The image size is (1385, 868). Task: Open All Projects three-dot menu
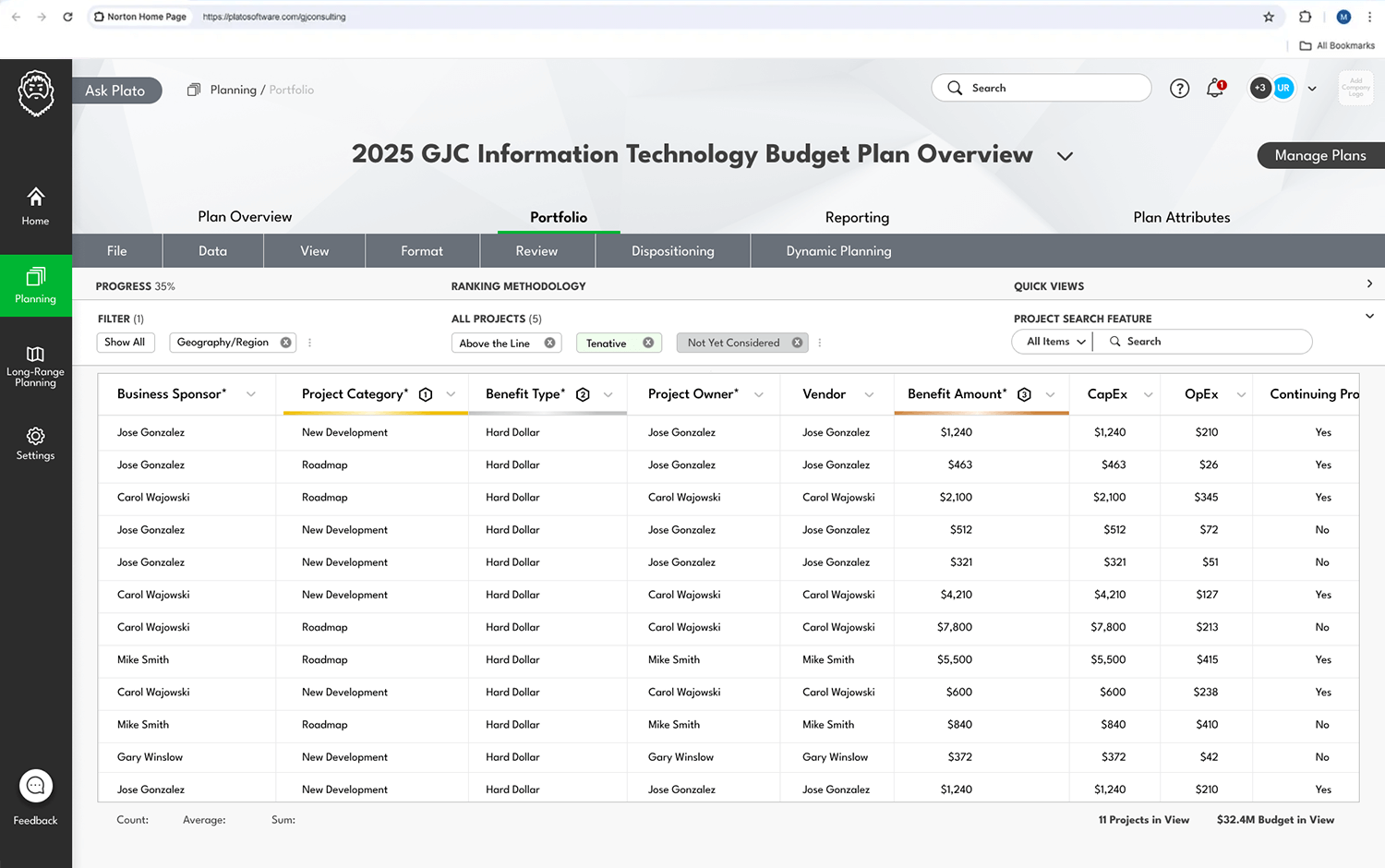click(819, 343)
